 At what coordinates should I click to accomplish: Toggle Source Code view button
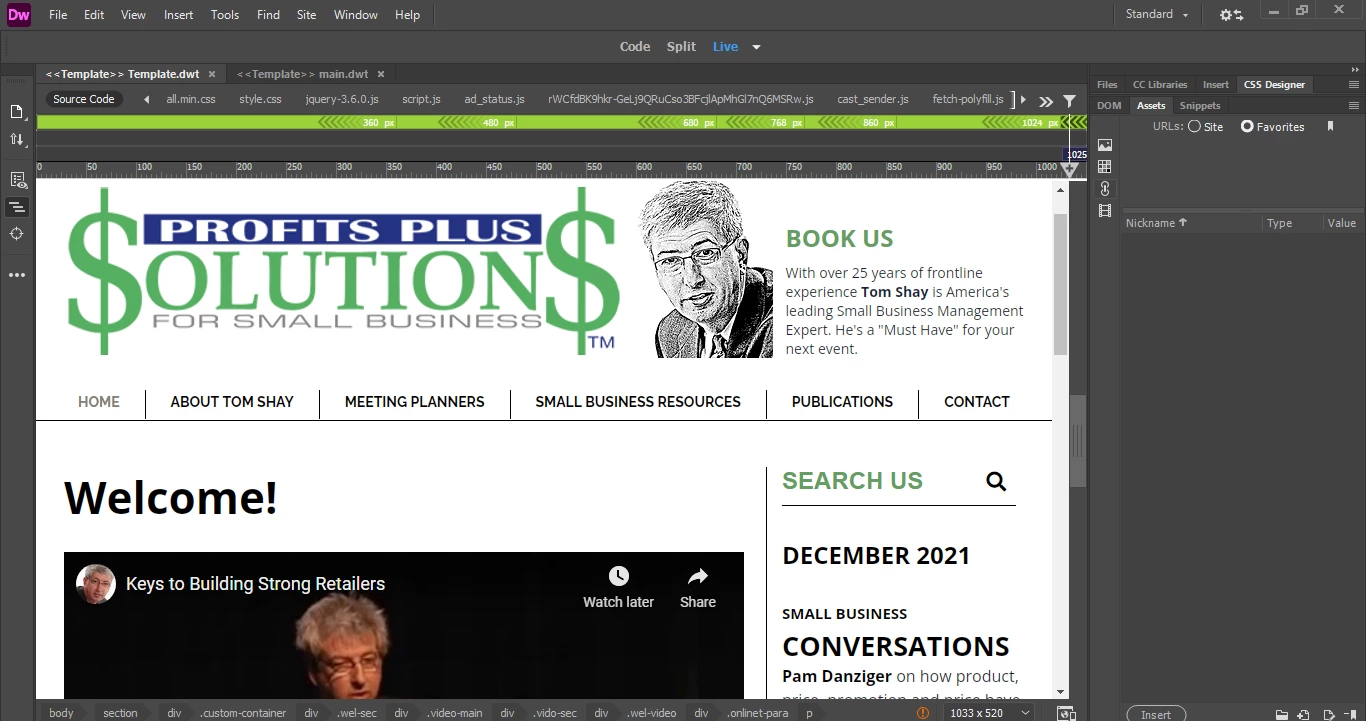pos(84,99)
